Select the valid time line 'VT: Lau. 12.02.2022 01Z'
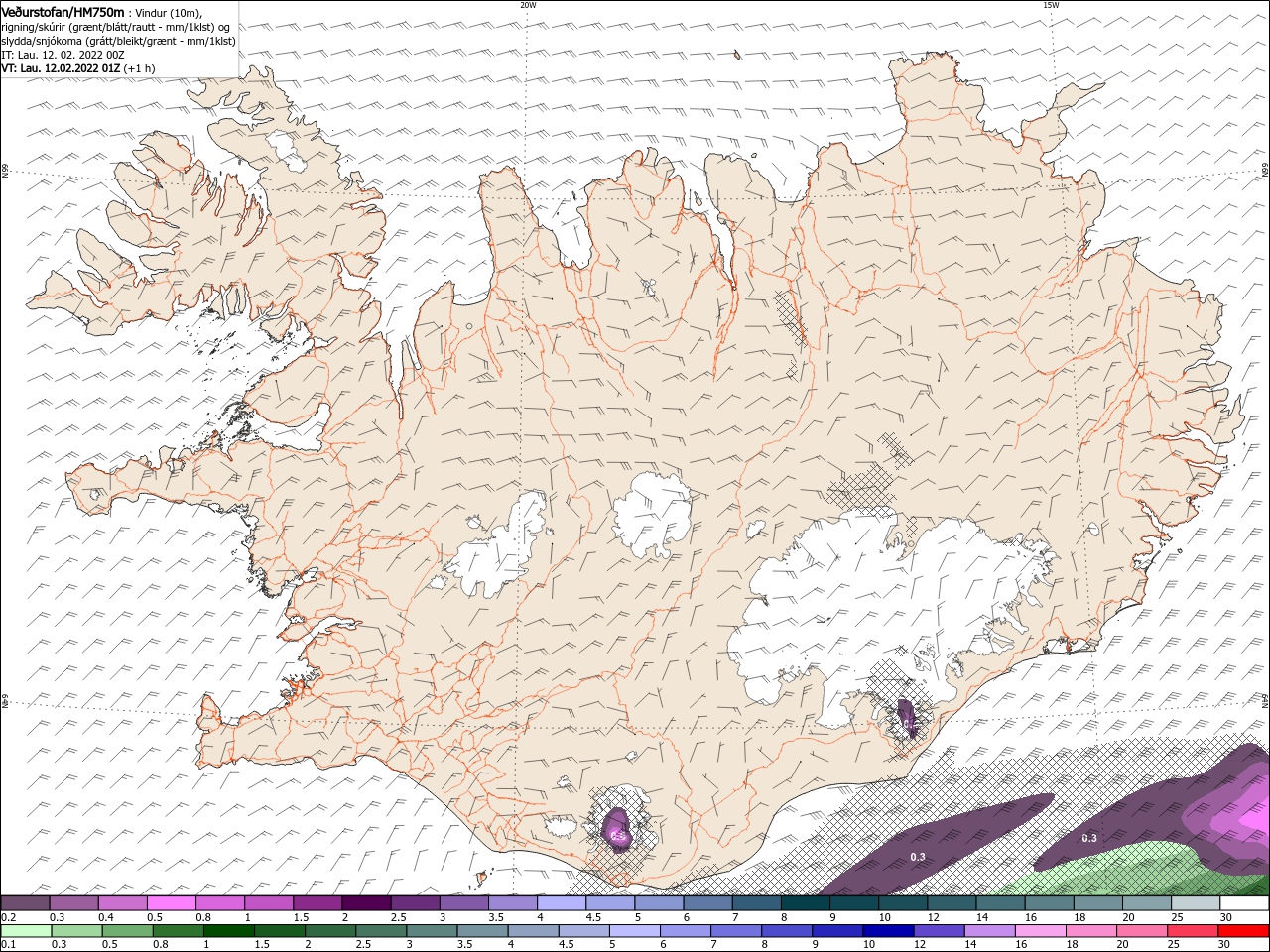The width and height of the screenshot is (1270, 952). point(61,68)
